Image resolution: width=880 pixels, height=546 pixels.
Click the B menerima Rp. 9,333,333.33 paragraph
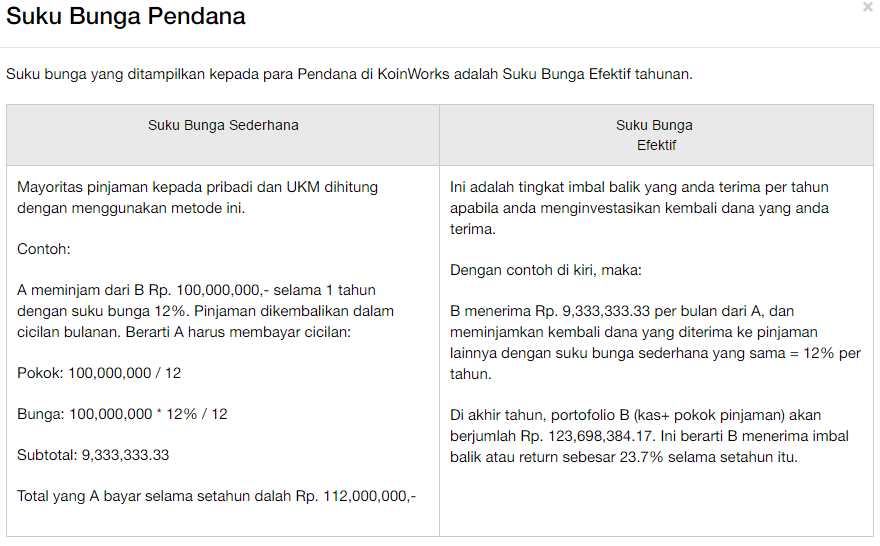pyautogui.click(x=655, y=342)
